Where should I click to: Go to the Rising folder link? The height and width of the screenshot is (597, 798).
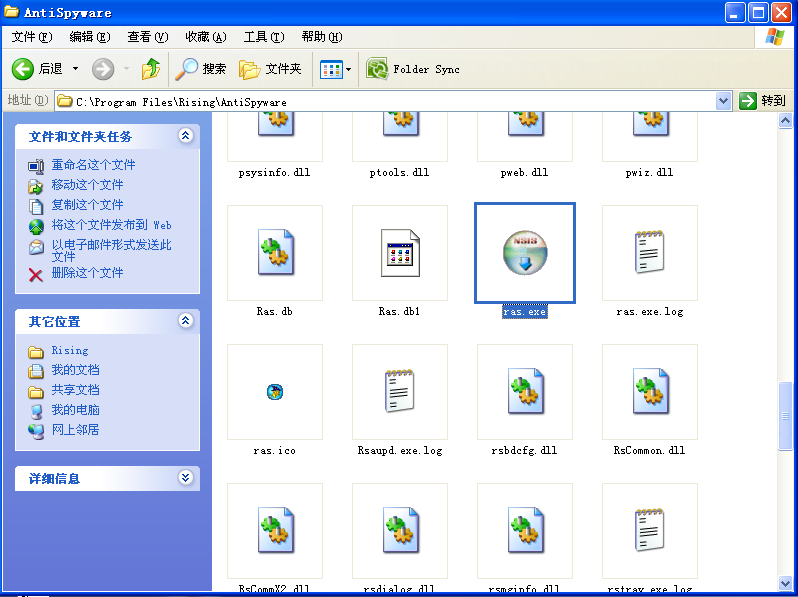tap(70, 351)
